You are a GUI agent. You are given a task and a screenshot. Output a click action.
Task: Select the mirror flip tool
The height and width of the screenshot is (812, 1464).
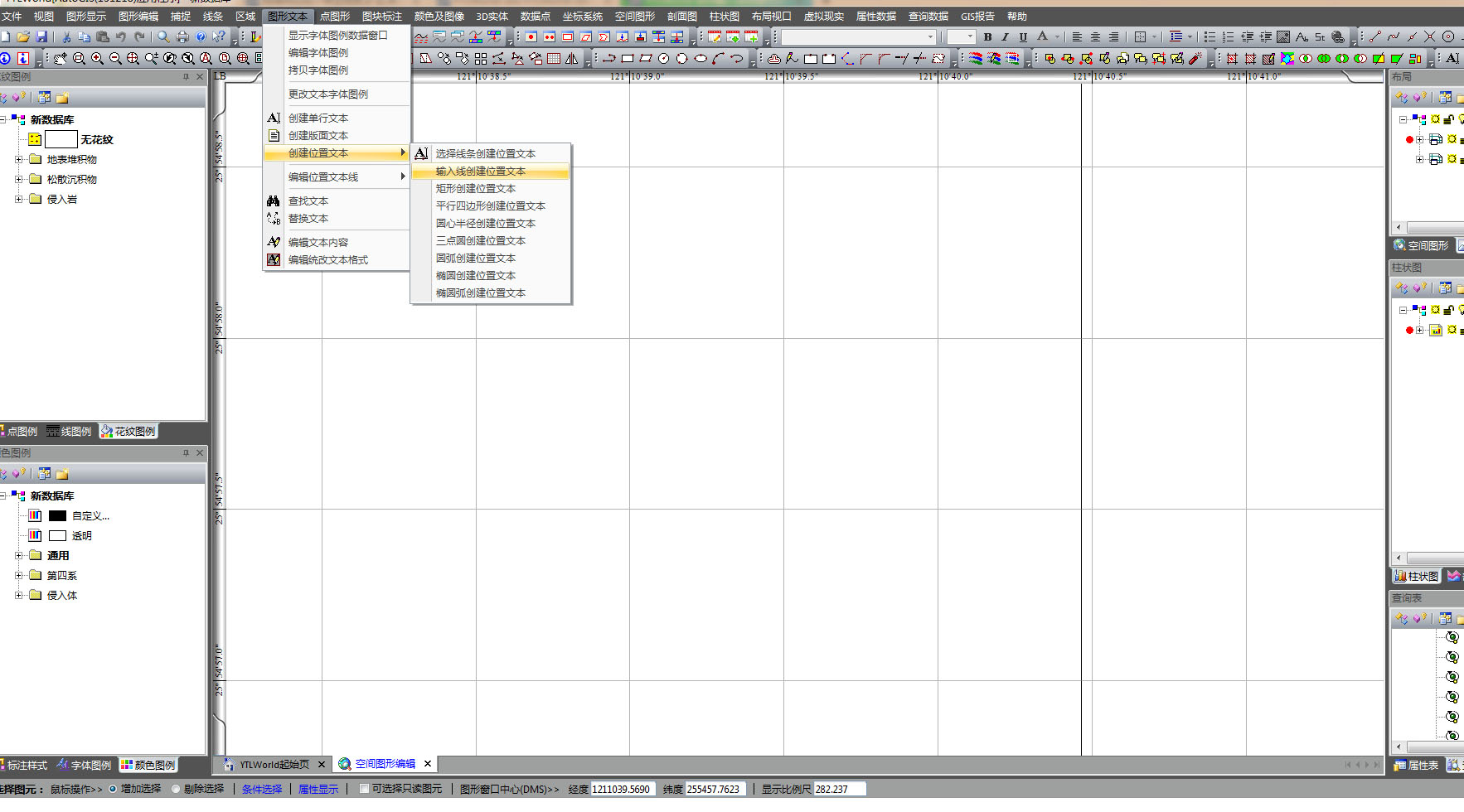572,58
